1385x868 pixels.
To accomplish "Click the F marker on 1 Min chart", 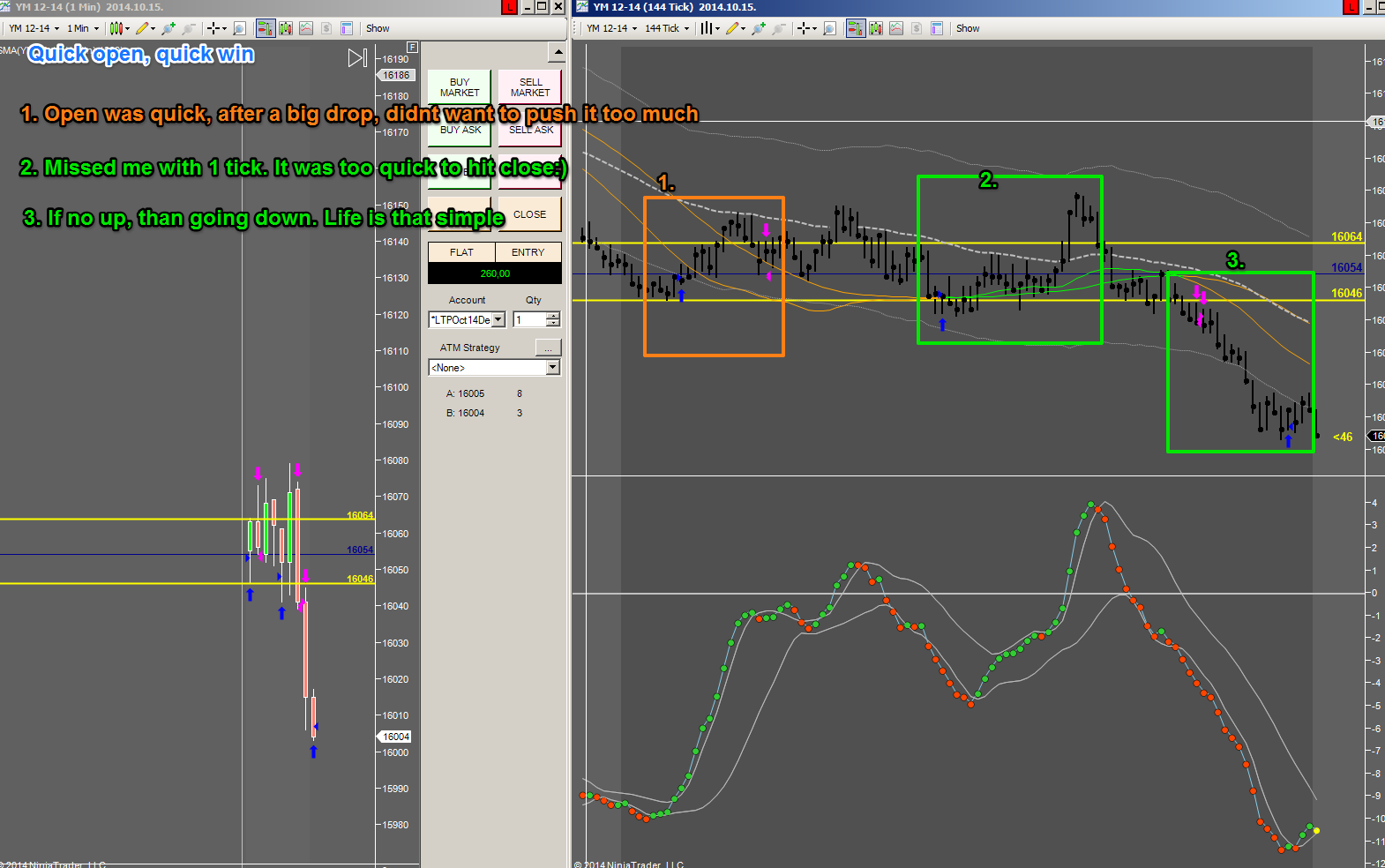I will (412, 47).
